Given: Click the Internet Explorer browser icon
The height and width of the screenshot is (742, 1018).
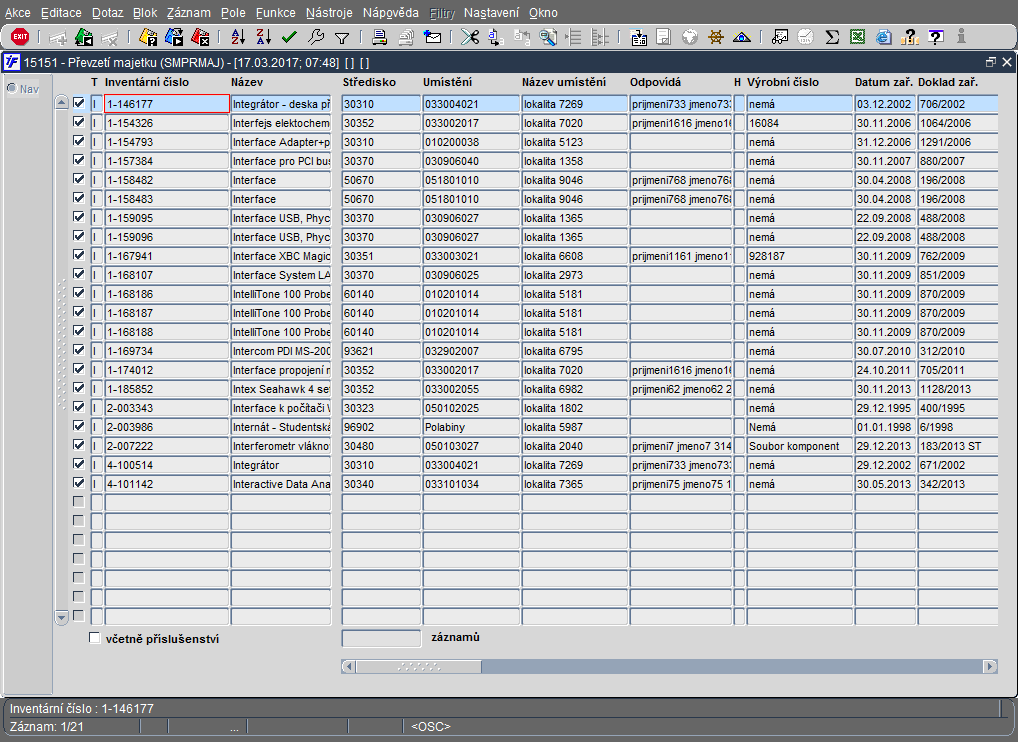Looking at the screenshot, I should (883, 37).
